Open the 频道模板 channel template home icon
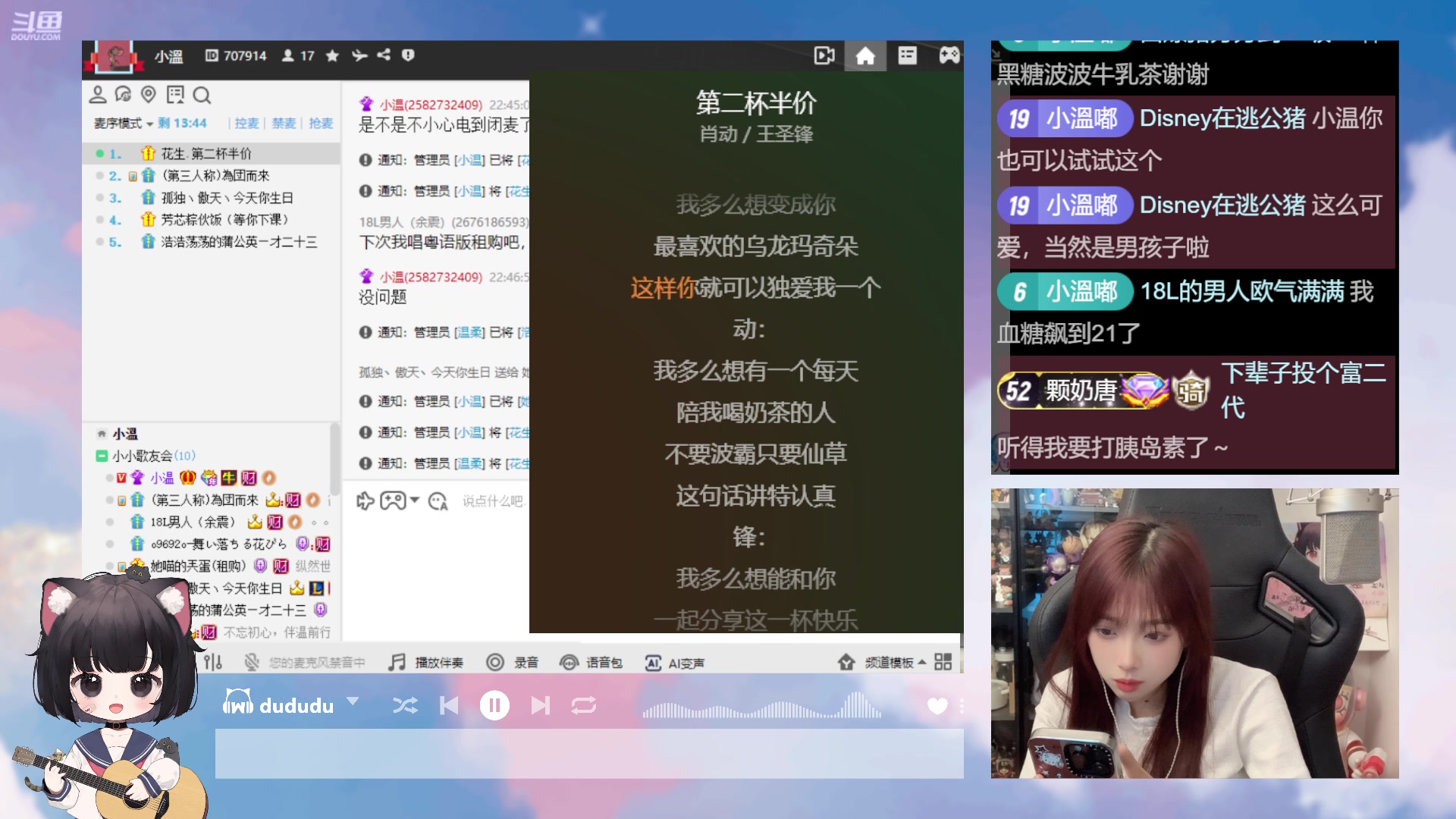 846,661
